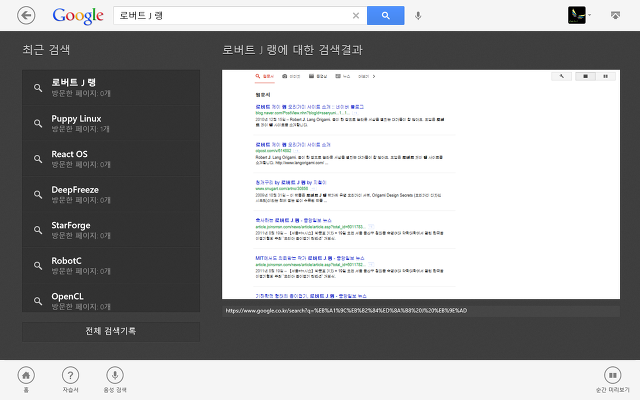640x400 pixels.
Task: Click the search icon beside StarForge
Action: tap(38, 230)
